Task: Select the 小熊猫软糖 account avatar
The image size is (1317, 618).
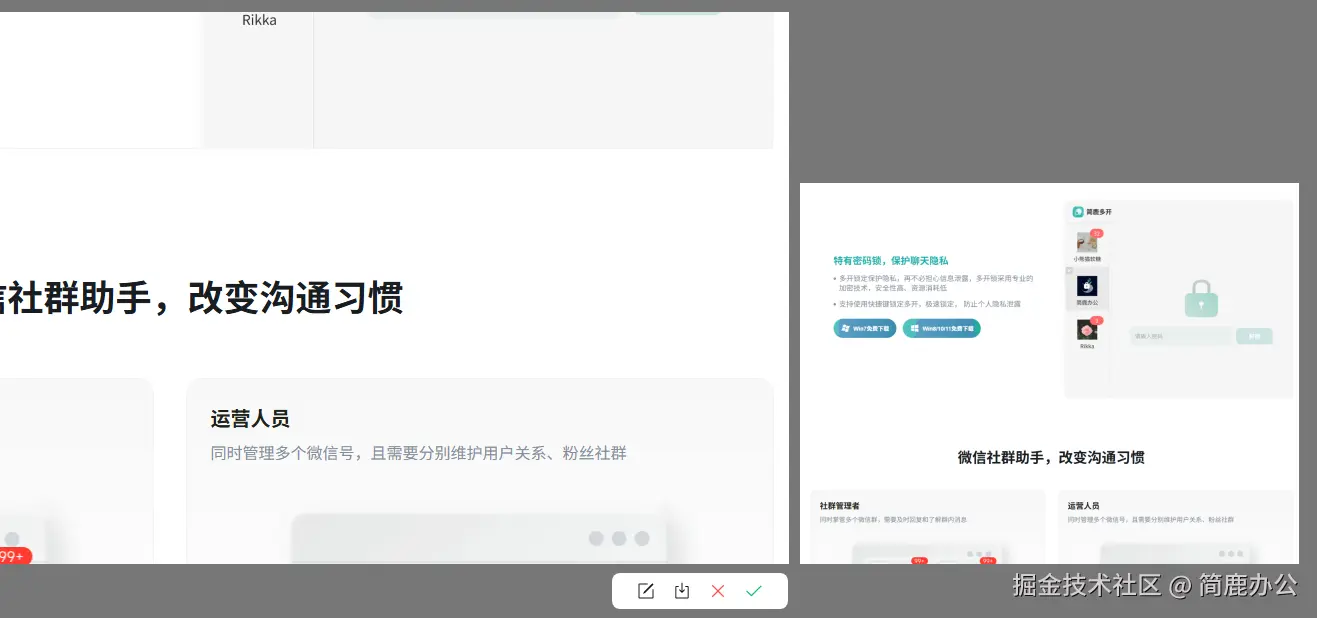Action: pos(1086,243)
